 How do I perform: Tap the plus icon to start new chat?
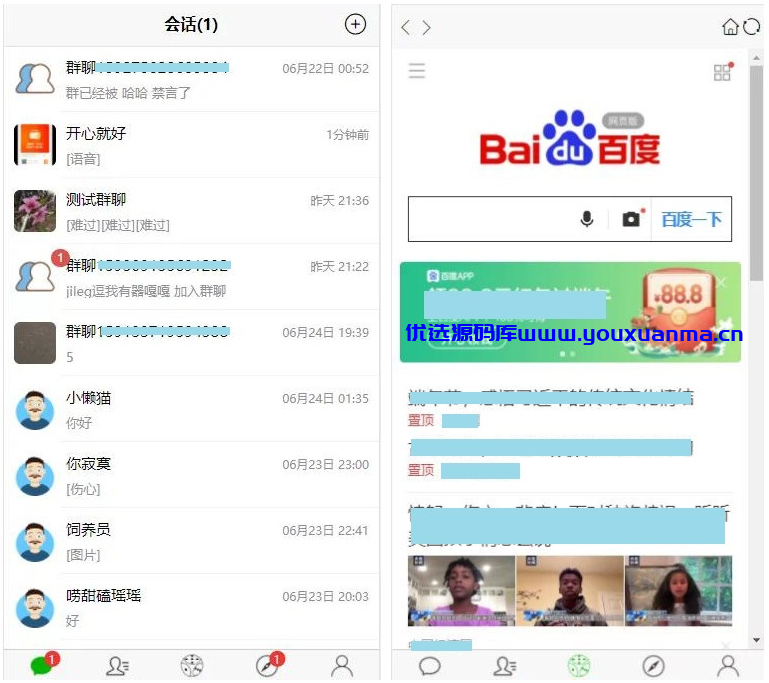(355, 24)
